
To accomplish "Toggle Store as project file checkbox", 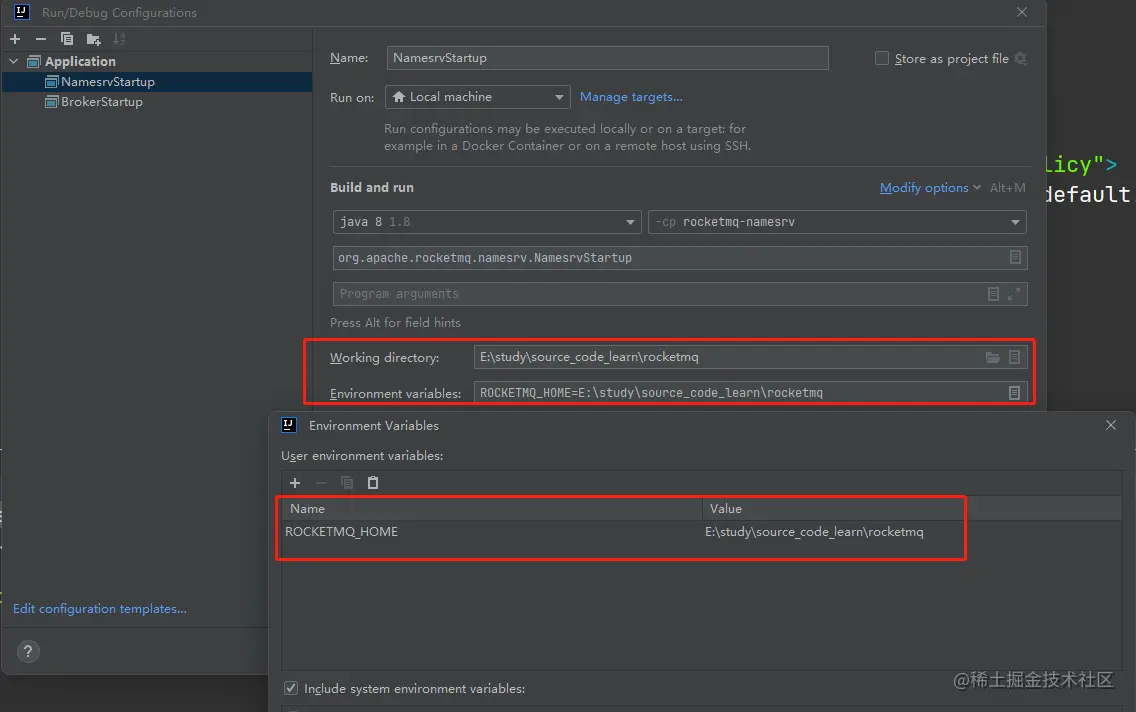I will point(882,58).
